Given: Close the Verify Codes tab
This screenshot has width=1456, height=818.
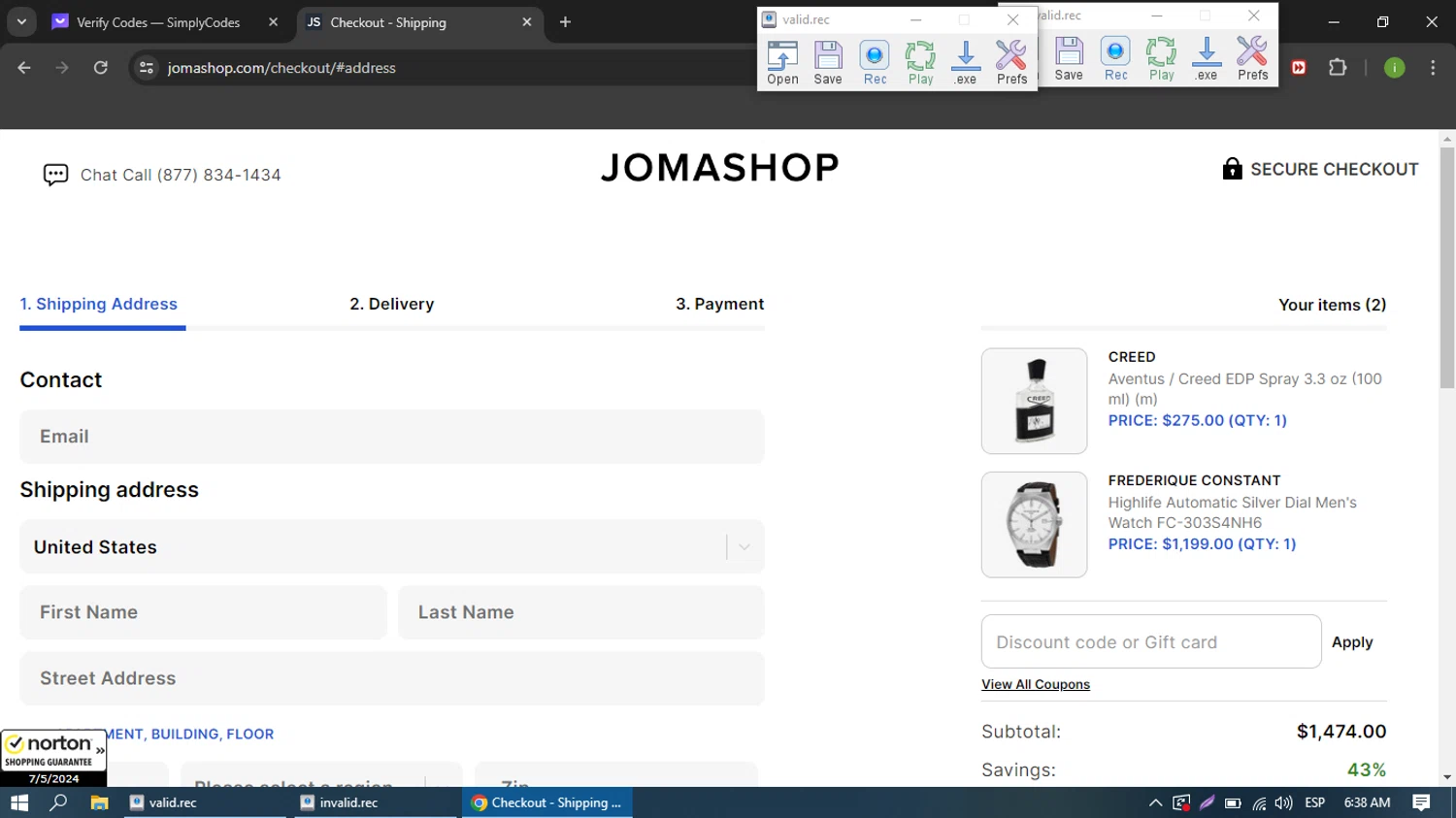Looking at the screenshot, I should (x=273, y=22).
